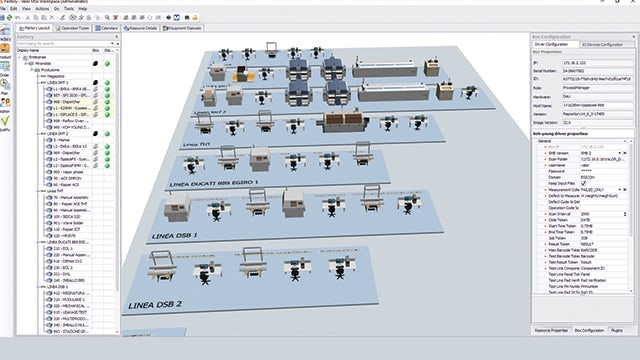This screenshot has height=360, width=640.
Task: Open the Product module in sidebar
Action: pyautogui.click(x=5, y=51)
